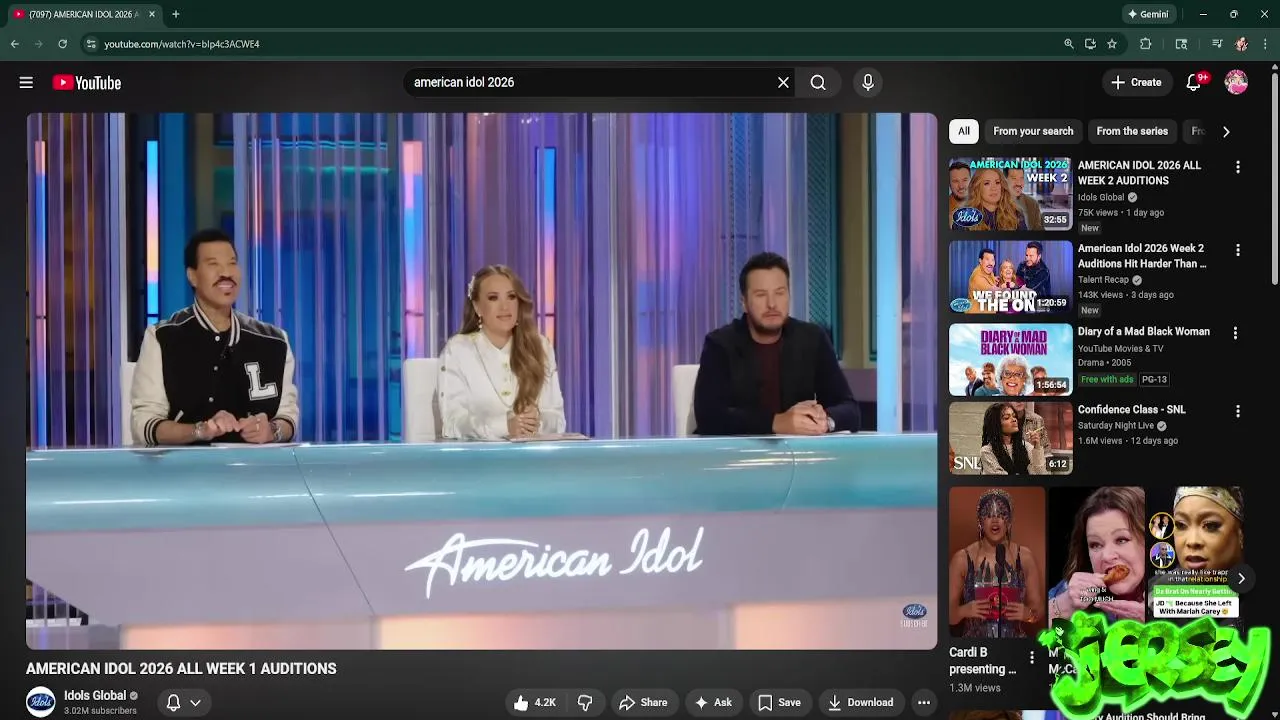The width and height of the screenshot is (1280, 720).
Task: Click the '3.02M subscribers' text
Action: coord(100,711)
